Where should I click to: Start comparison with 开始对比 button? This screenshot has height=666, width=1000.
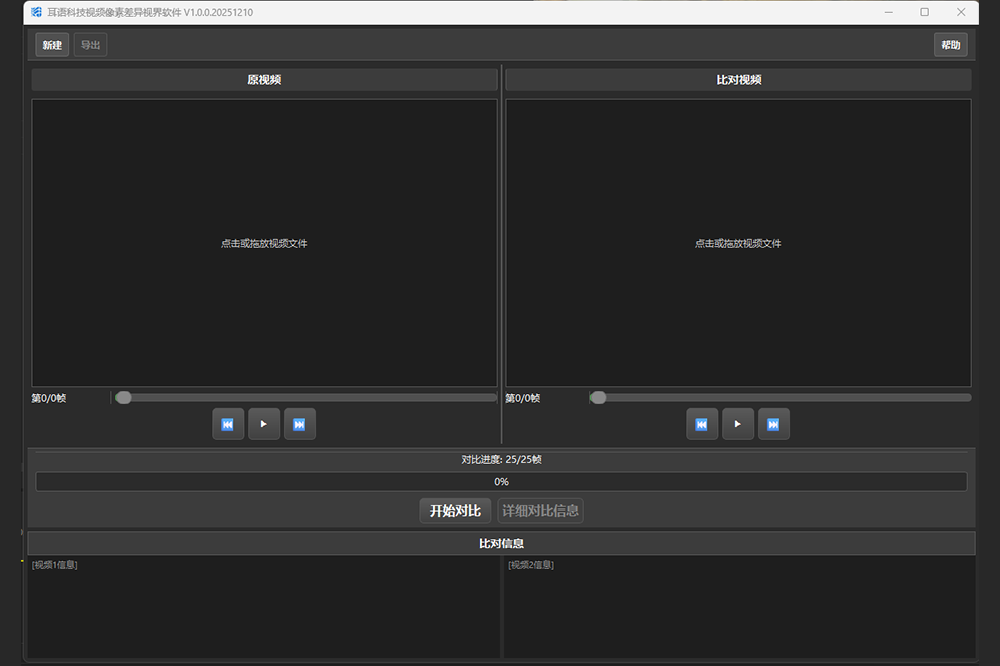click(x=455, y=511)
